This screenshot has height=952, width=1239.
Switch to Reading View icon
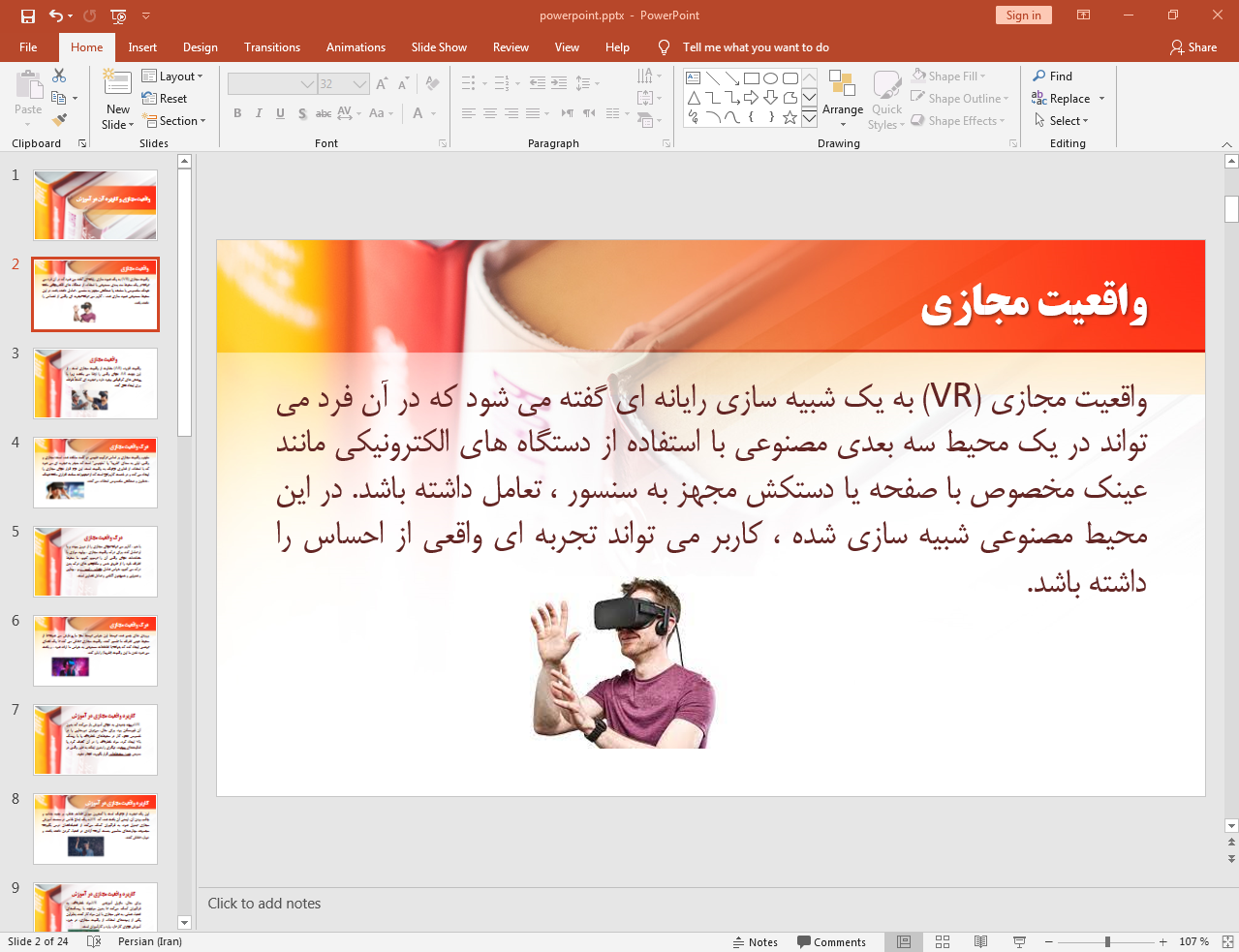pyautogui.click(x=980, y=941)
